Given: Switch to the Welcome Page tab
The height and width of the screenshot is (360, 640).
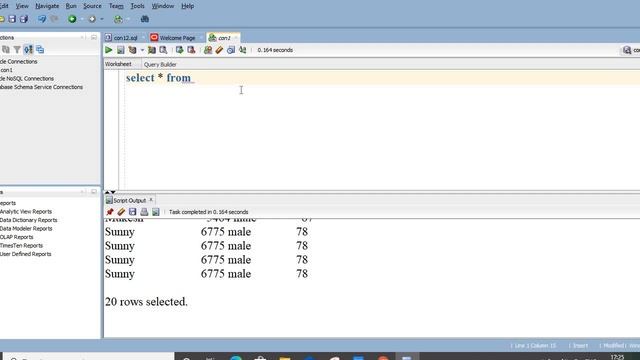Looking at the screenshot, I should [x=177, y=38].
